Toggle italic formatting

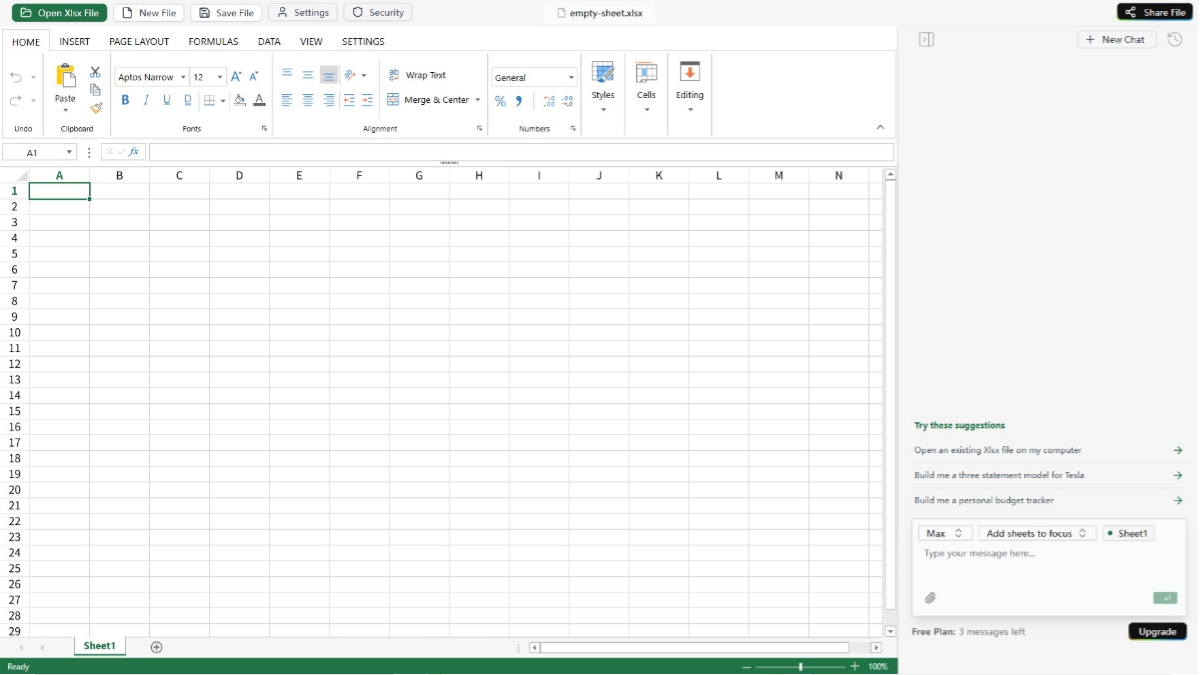(x=145, y=100)
